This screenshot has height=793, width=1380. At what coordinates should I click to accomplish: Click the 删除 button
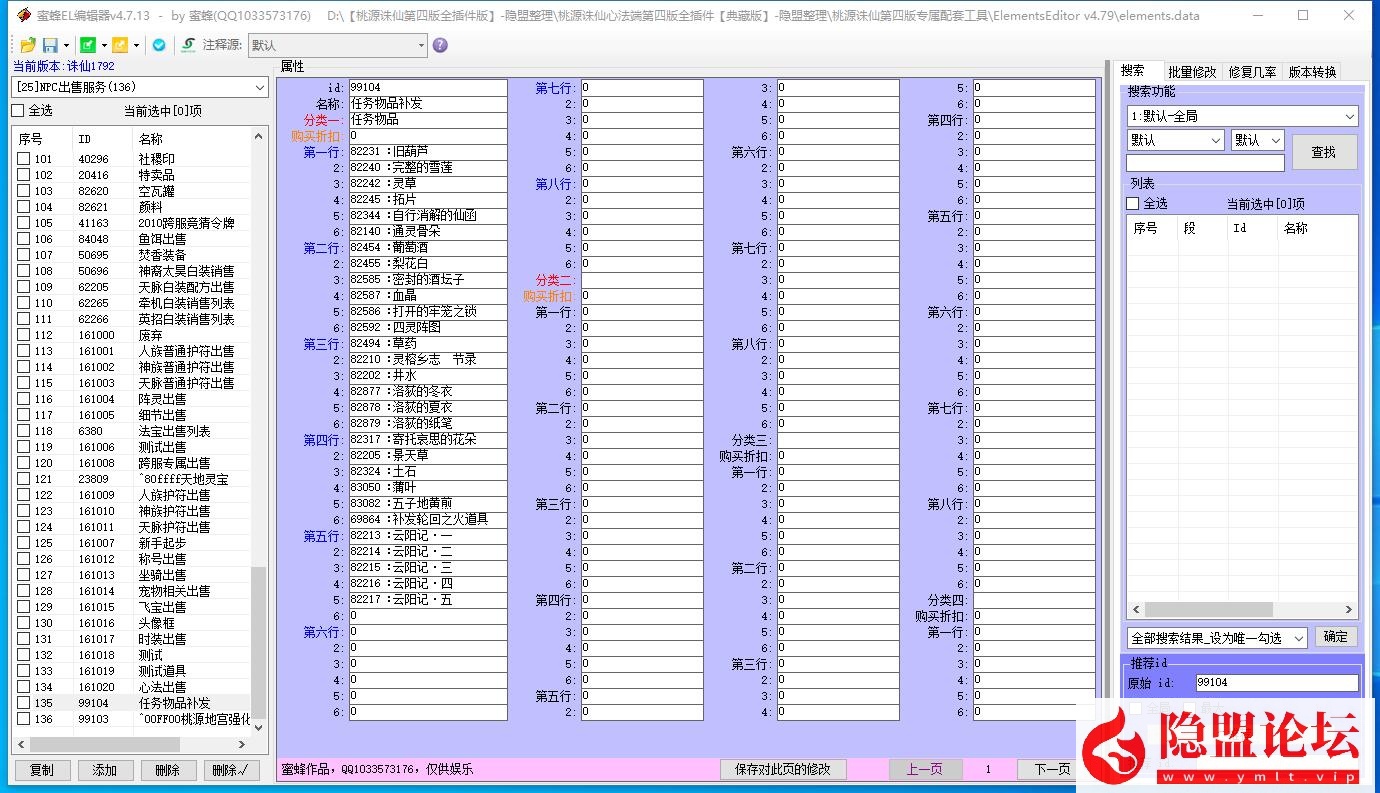pos(168,770)
